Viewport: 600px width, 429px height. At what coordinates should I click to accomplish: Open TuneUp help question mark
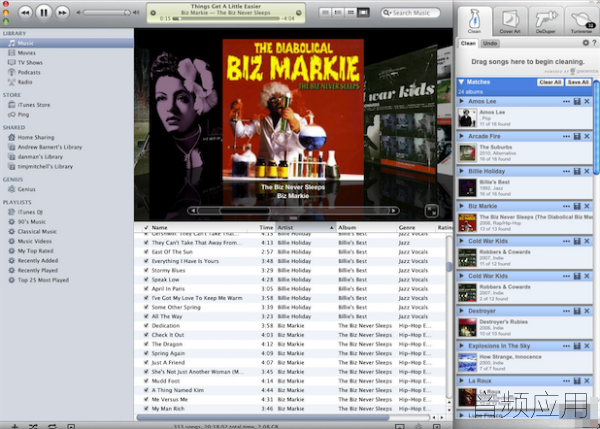[x=594, y=43]
